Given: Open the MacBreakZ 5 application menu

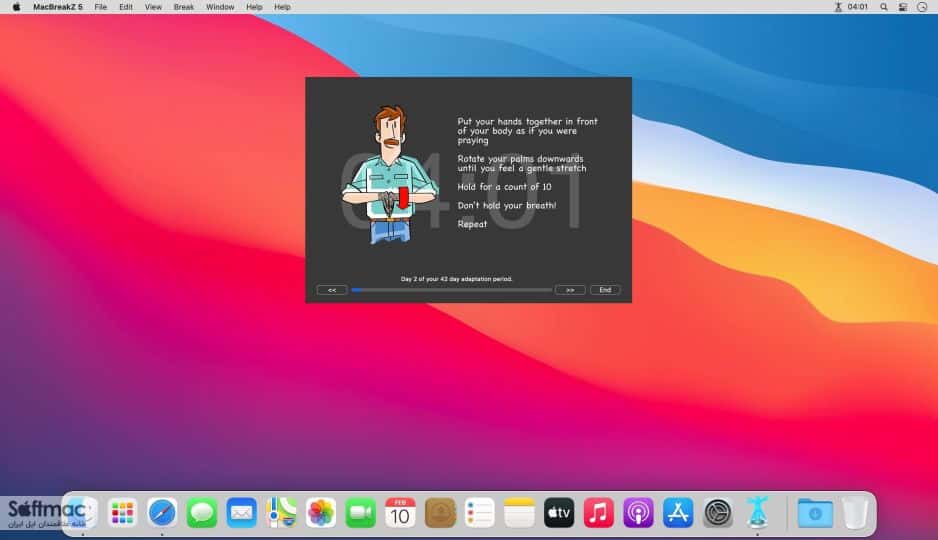Looking at the screenshot, I should (58, 7).
